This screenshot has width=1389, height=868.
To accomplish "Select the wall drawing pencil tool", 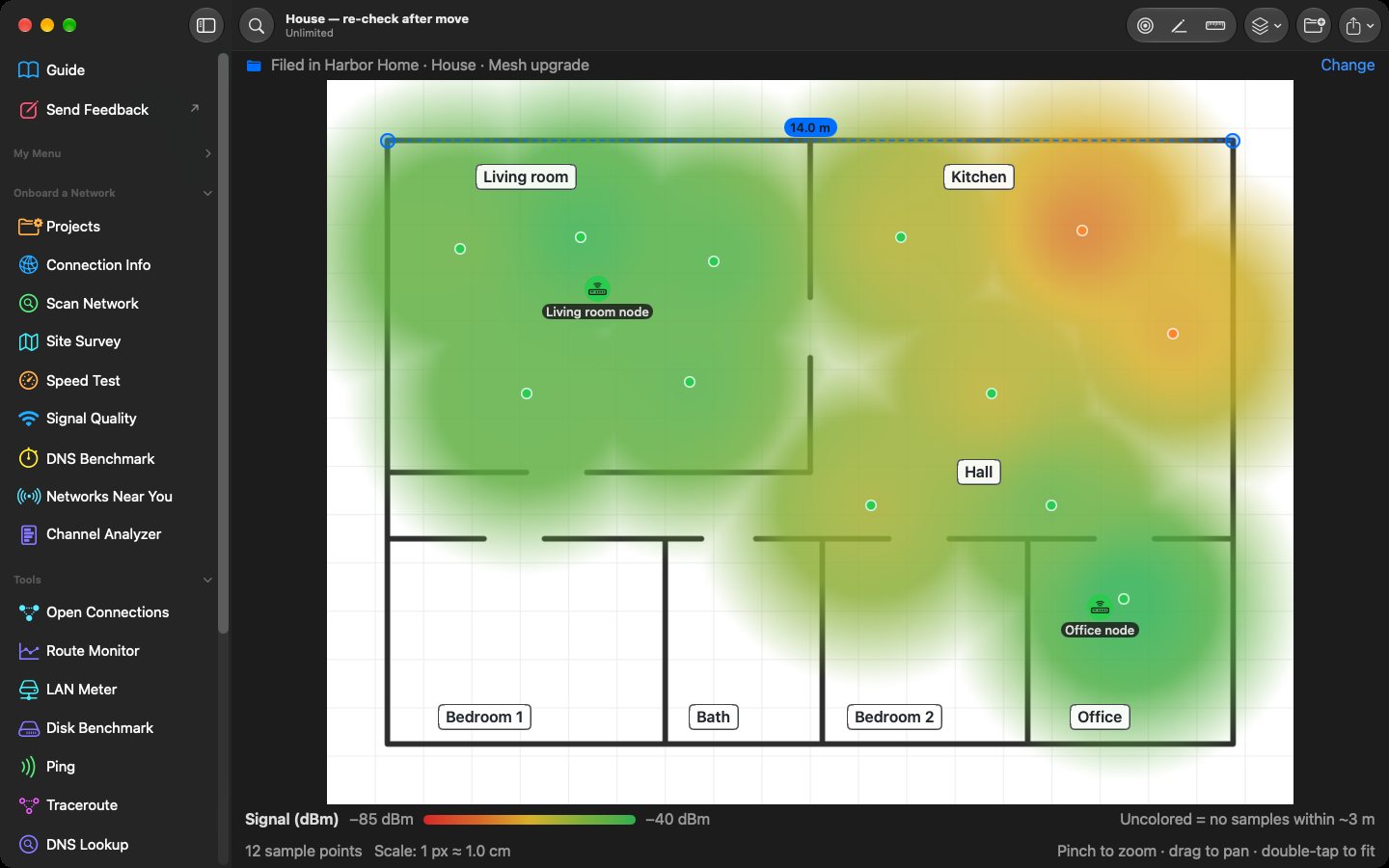I will pyautogui.click(x=1180, y=26).
